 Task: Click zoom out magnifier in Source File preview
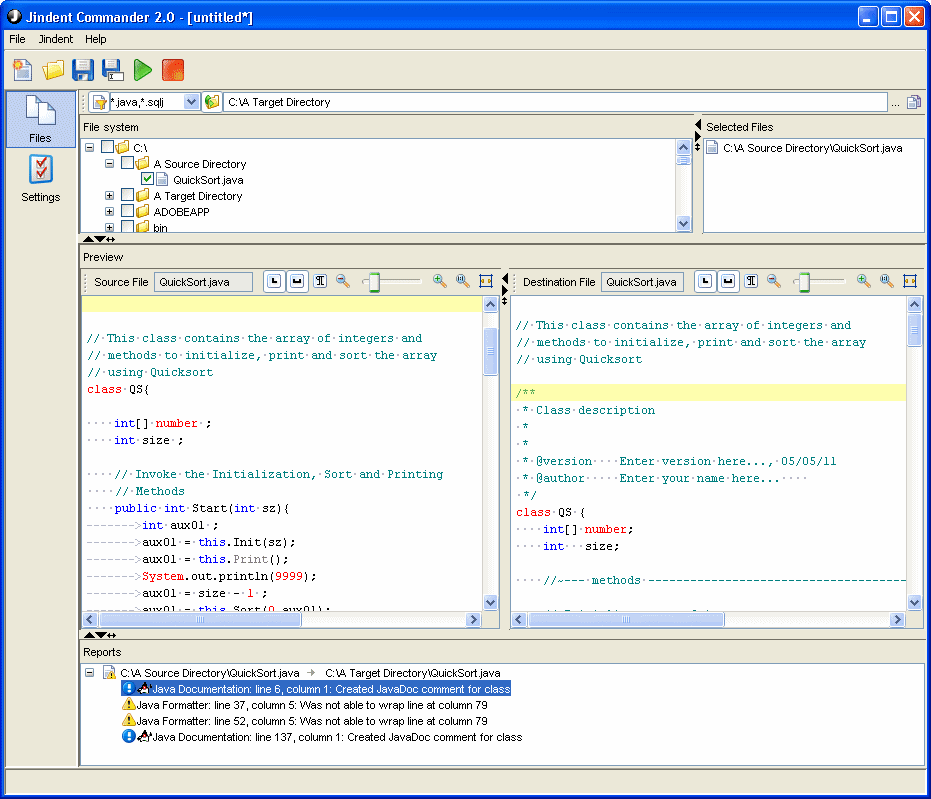[343, 282]
